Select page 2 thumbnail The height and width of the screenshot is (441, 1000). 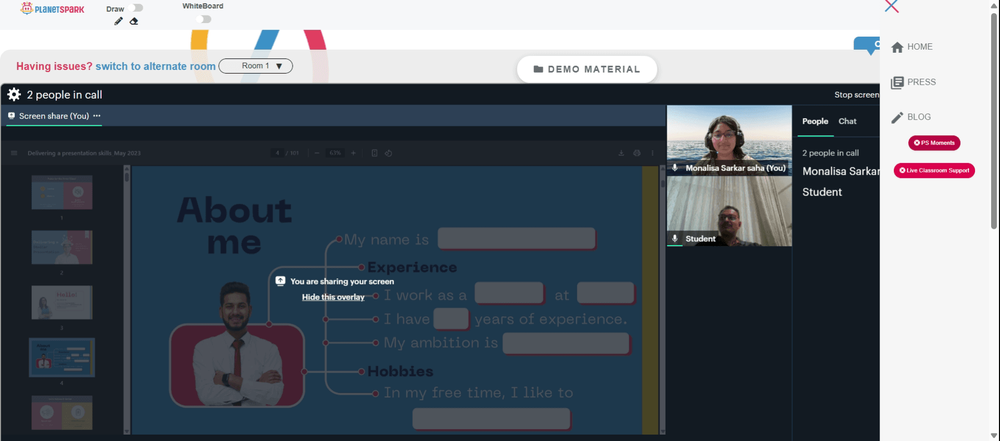pyautogui.click(x=62, y=247)
